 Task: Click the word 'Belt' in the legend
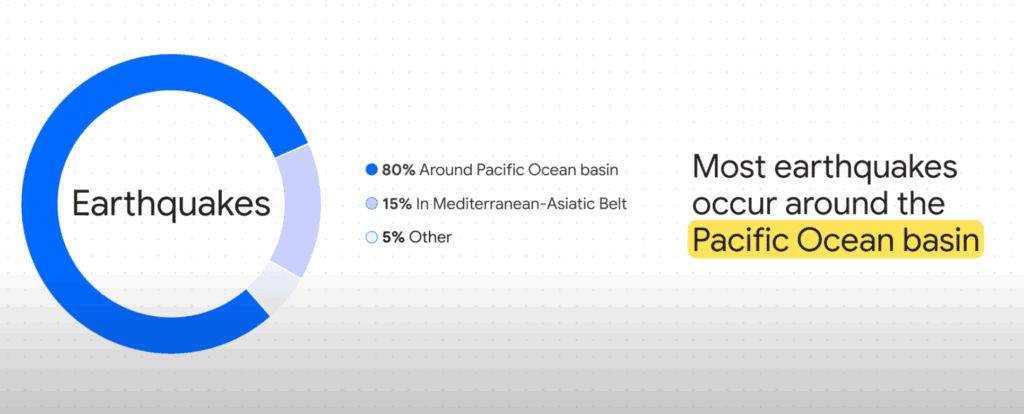[614, 204]
